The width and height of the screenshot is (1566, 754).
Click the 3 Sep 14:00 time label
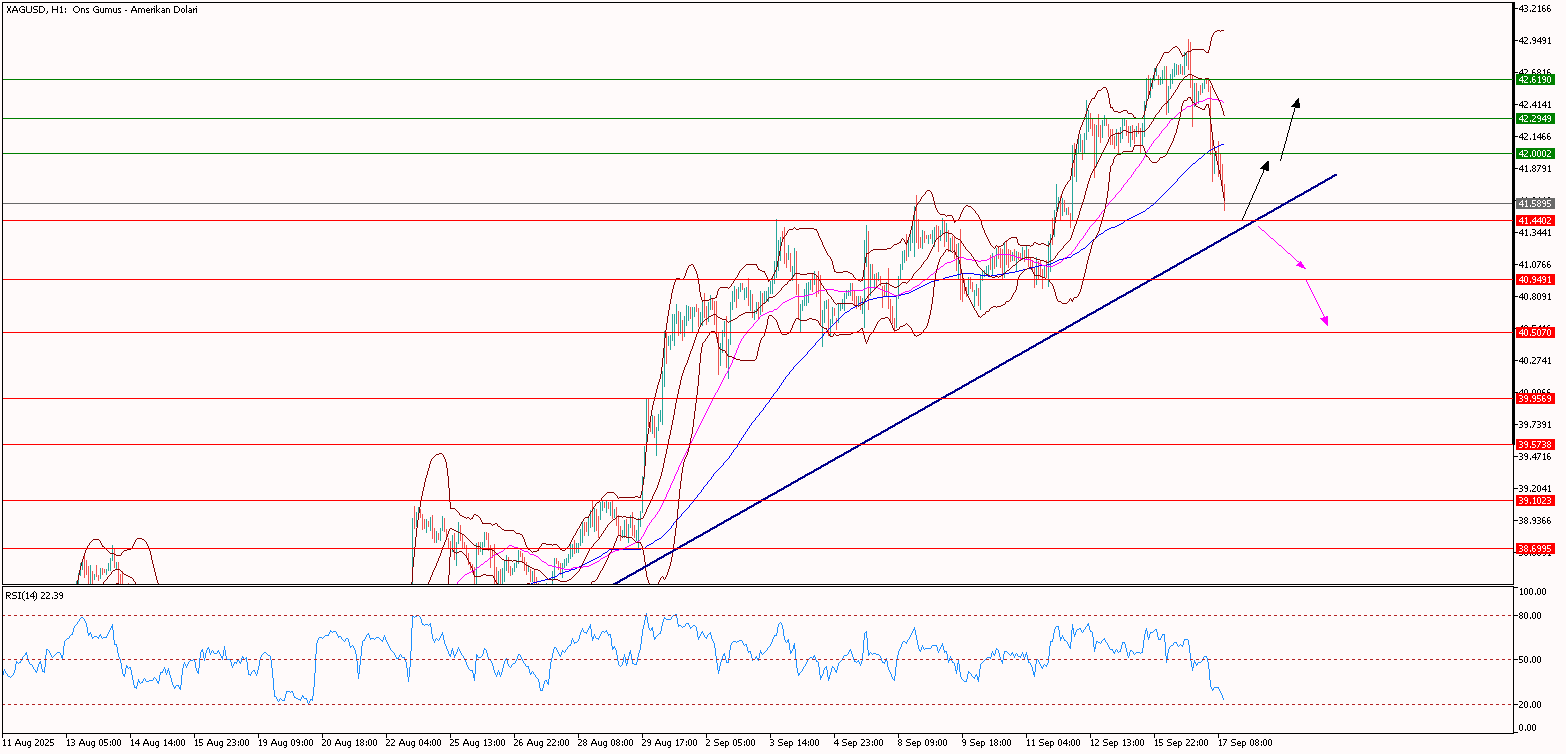797,744
